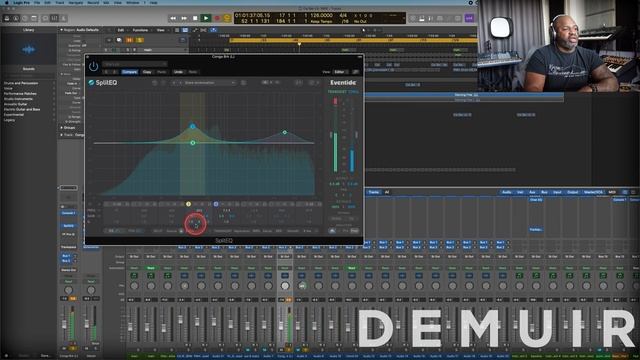The height and width of the screenshot is (360, 640).
Task: Open the SplitEQ preset list menu icon
Action: 243,83
